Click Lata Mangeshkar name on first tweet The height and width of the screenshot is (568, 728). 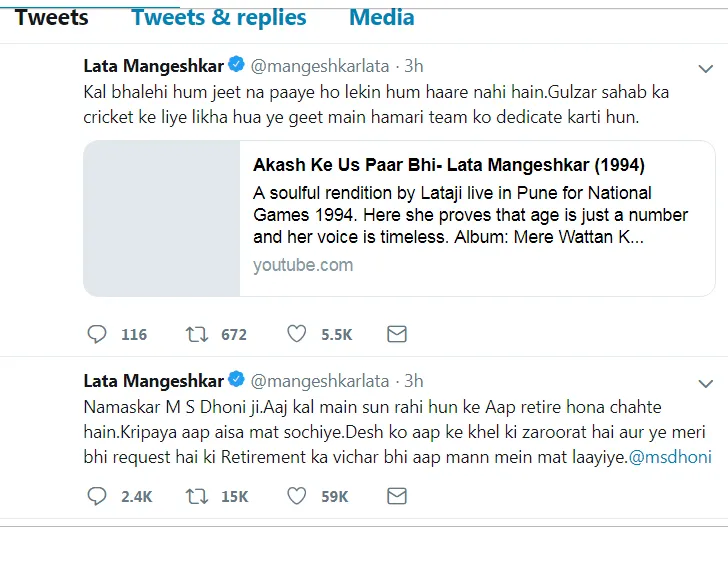coord(154,66)
